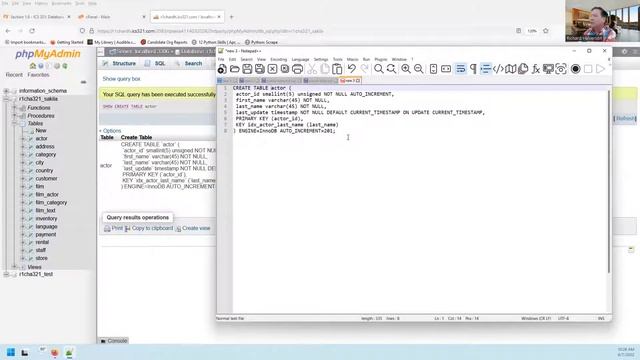Click phpMyAdmin reload navigation green icon
The width and height of the screenshot is (640, 360).
[65, 66]
